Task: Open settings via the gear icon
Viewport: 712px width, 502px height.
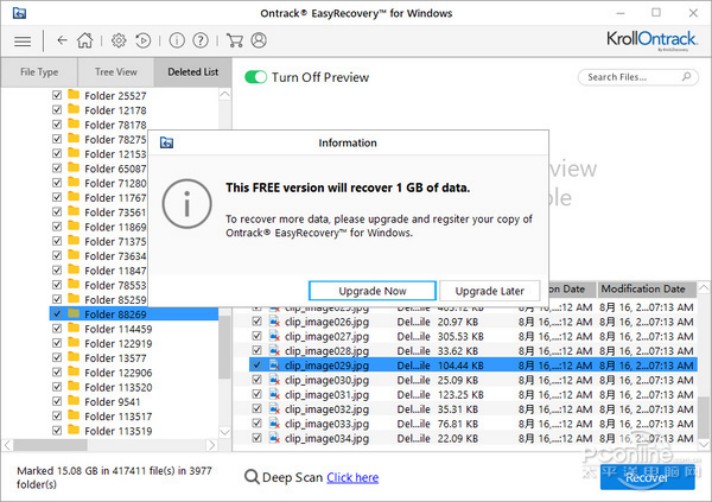Action: 119,40
